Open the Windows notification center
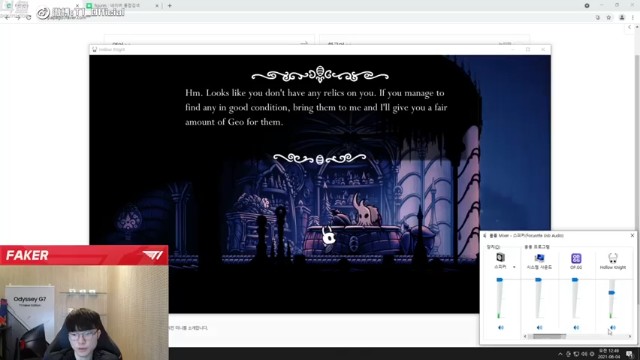The width and height of the screenshot is (640, 360). point(630,354)
